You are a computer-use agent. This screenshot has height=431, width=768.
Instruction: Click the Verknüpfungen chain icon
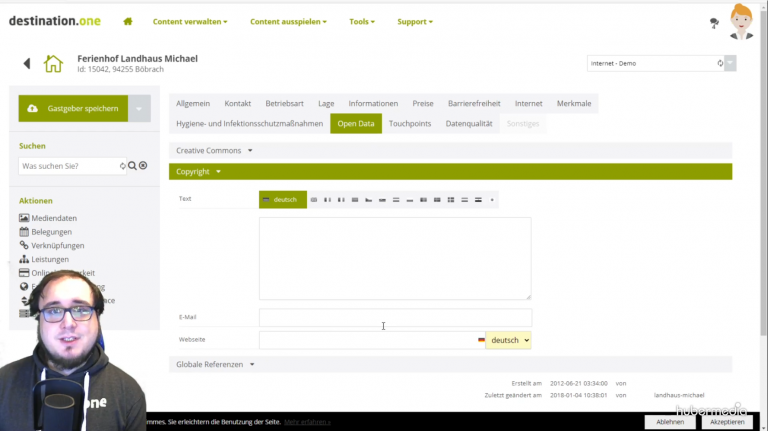(24, 245)
